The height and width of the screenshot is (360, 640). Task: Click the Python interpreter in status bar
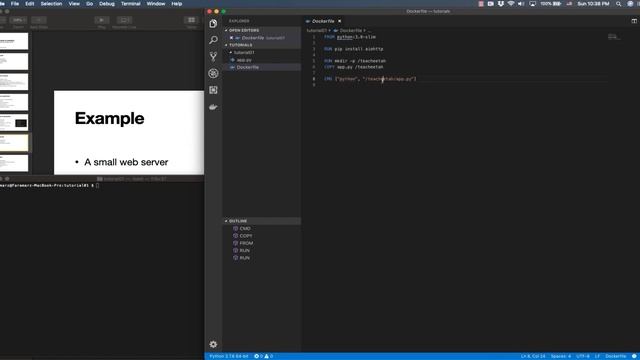229,356
